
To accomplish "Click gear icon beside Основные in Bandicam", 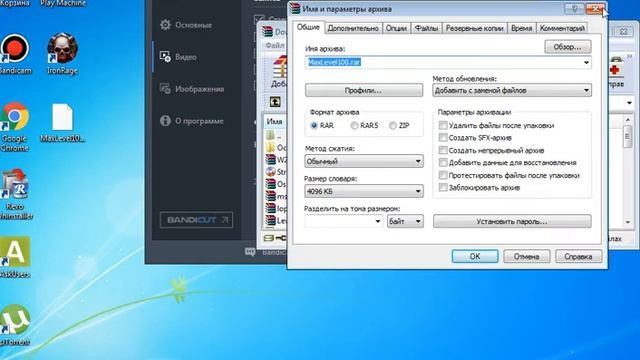I will (x=165, y=25).
